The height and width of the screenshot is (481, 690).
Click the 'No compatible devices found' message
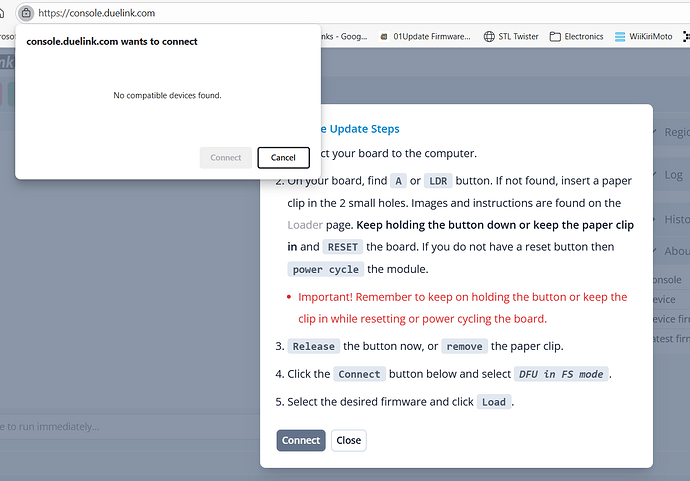[167, 96]
